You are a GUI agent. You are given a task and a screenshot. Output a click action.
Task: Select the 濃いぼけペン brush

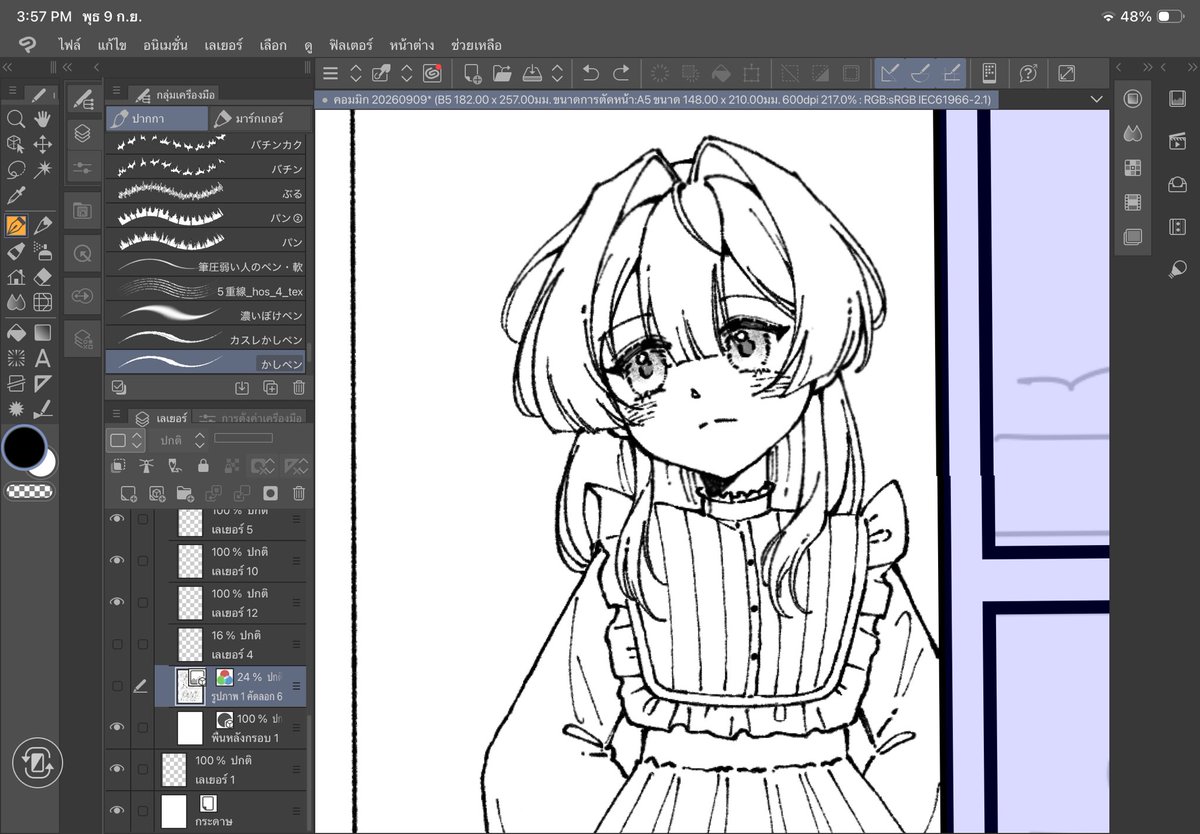pyautogui.click(x=208, y=315)
